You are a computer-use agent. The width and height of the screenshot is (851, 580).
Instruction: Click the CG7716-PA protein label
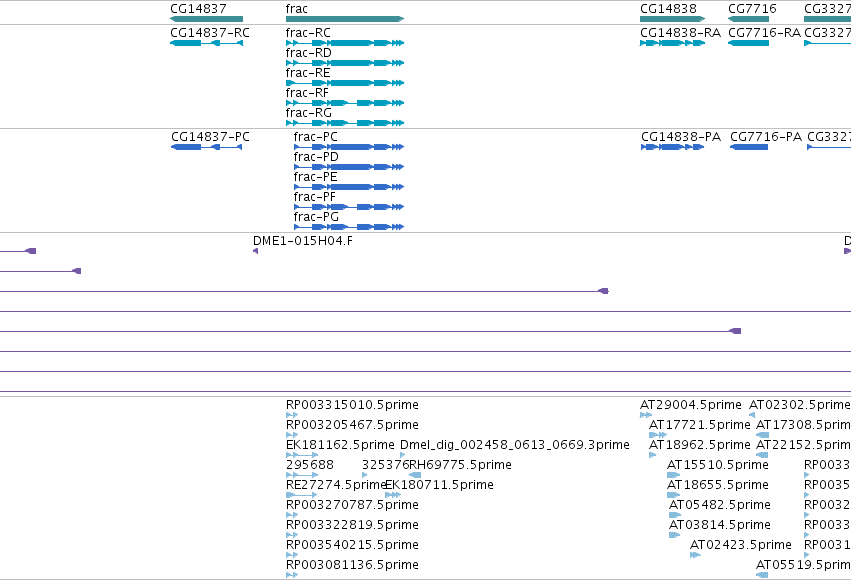[x=766, y=137]
